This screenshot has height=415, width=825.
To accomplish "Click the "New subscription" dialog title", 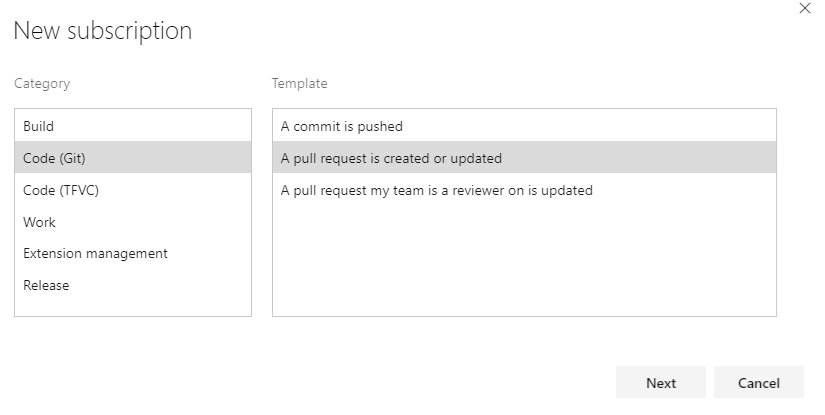I will coord(102,31).
